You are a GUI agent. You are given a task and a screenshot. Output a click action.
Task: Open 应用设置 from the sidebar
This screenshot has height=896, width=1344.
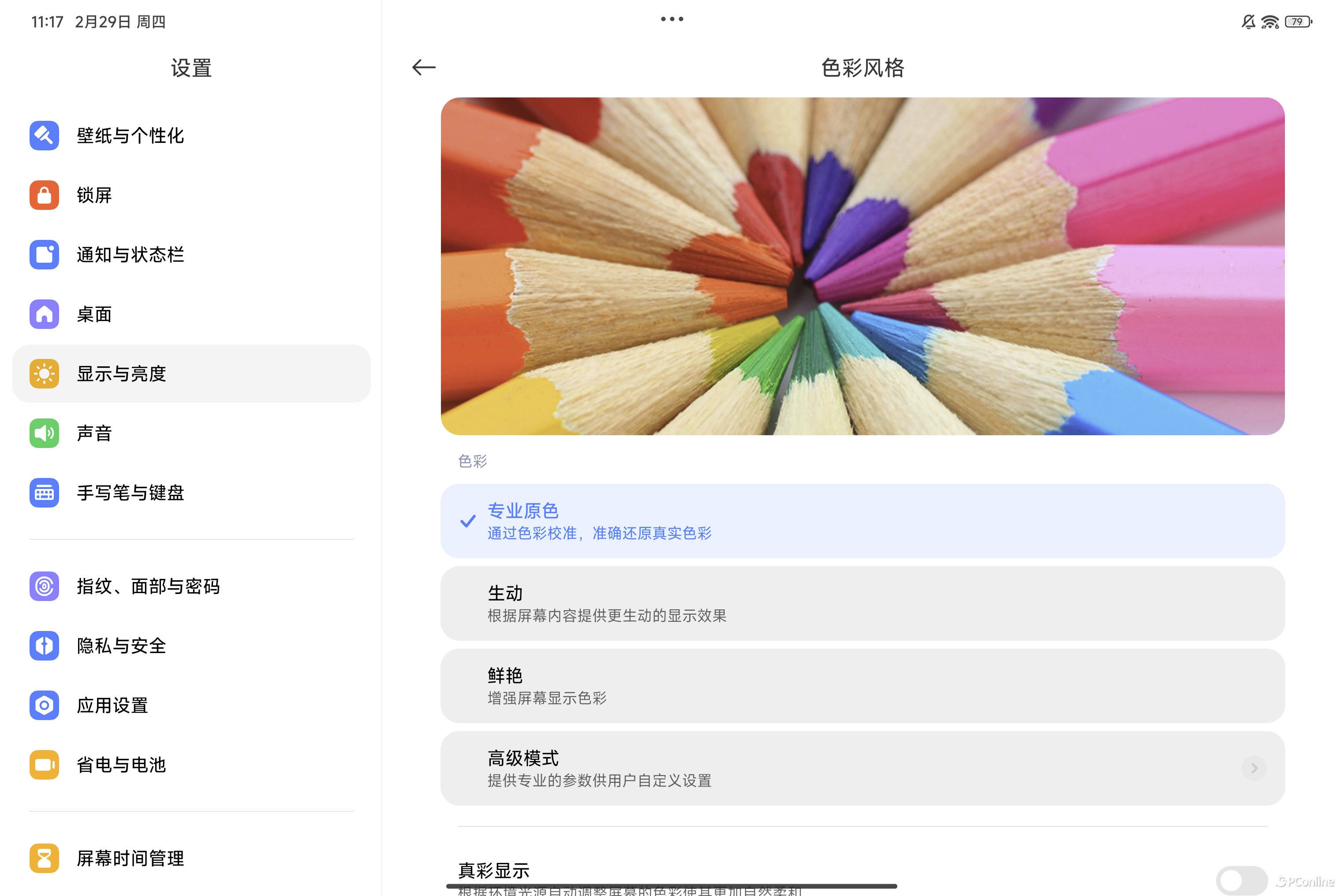tap(112, 705)
